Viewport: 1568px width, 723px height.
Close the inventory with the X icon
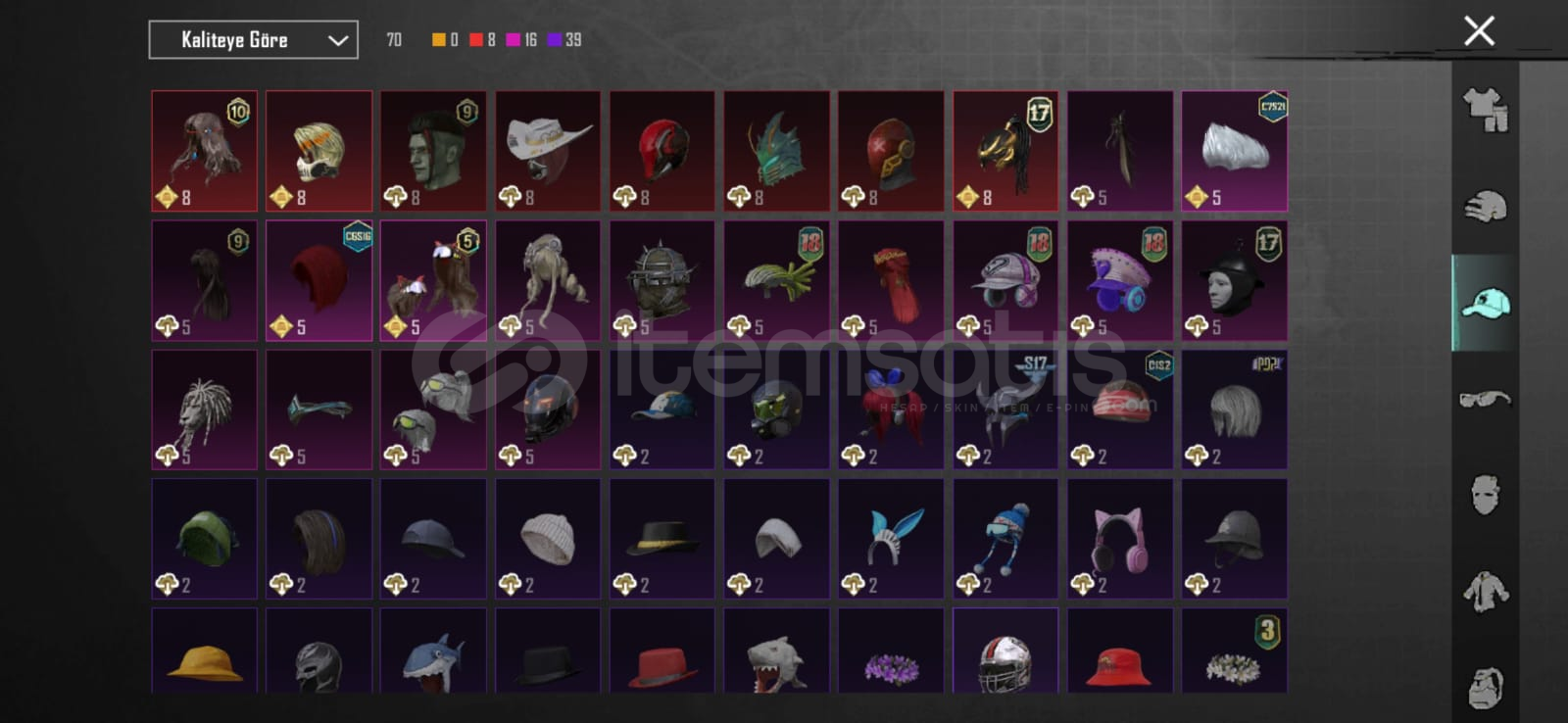[1479, 30]
